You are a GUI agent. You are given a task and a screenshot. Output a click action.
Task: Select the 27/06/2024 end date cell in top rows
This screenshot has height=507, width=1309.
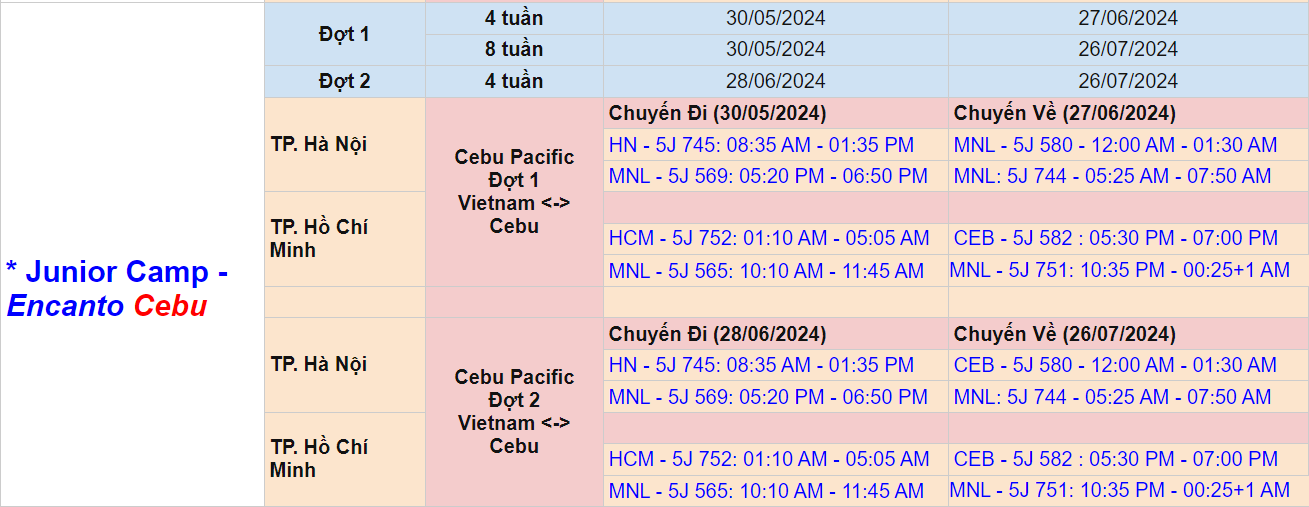[x=1127, y=18]
